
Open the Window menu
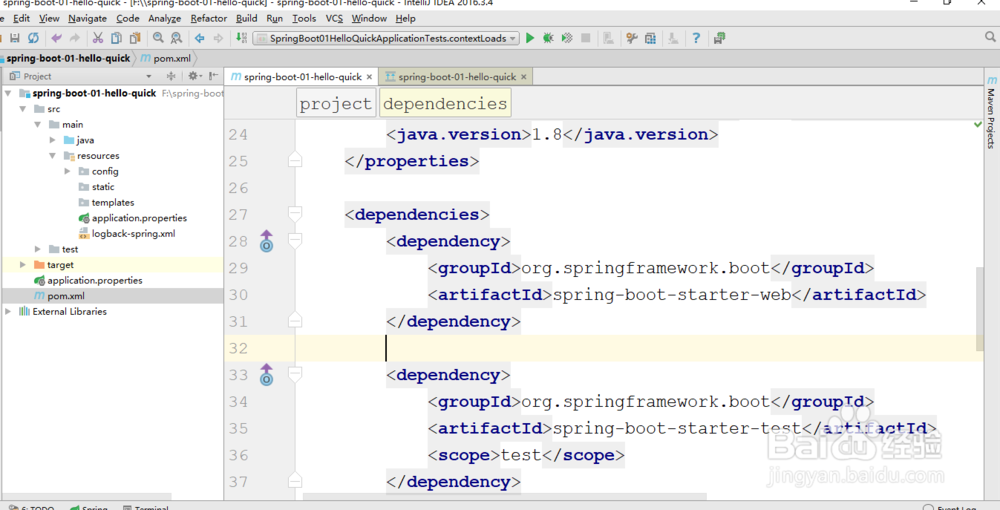[369, 18]
